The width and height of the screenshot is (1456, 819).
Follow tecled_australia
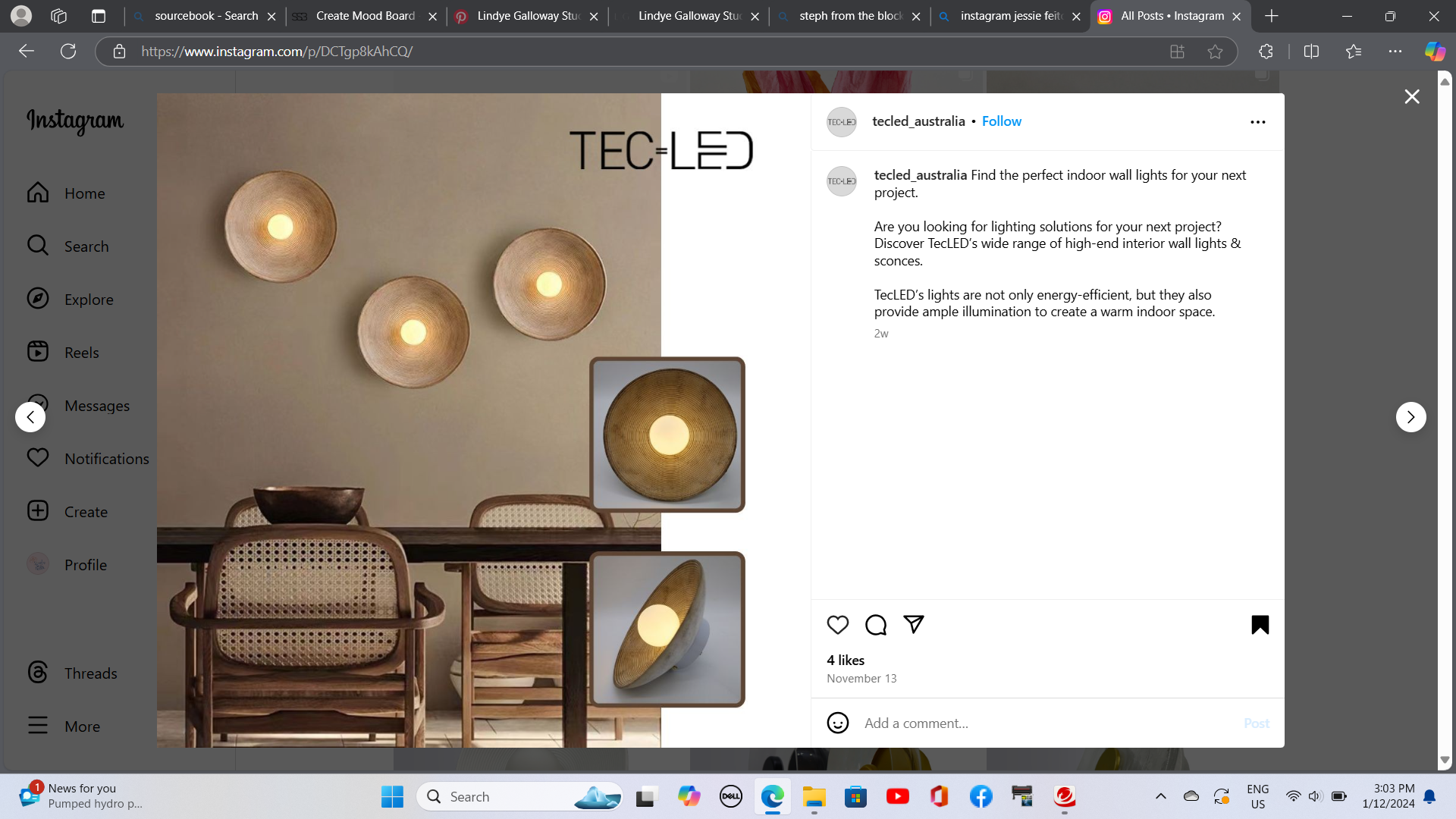click(x=1001, y=121)
